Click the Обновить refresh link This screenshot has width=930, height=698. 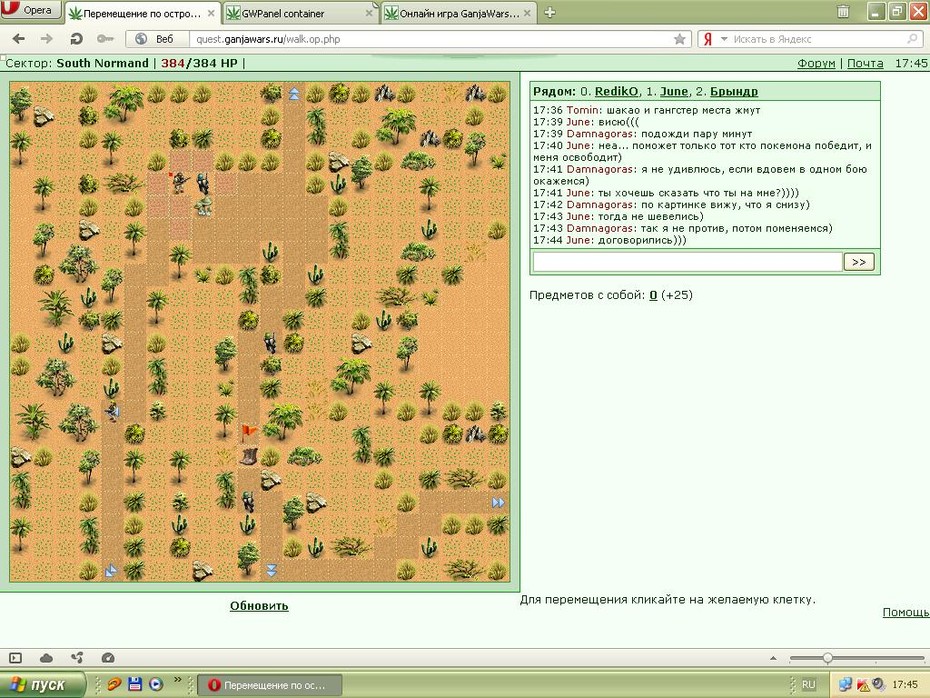click(x=259, y=606)
